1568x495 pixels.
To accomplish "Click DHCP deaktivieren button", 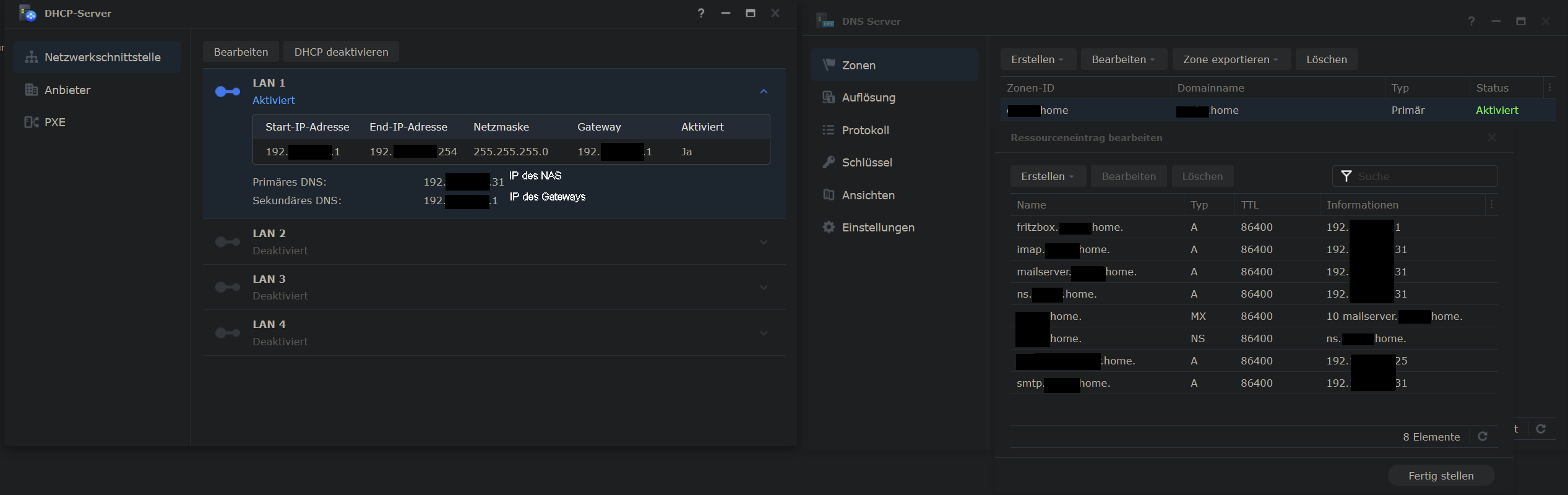I will tap(341, 52).
